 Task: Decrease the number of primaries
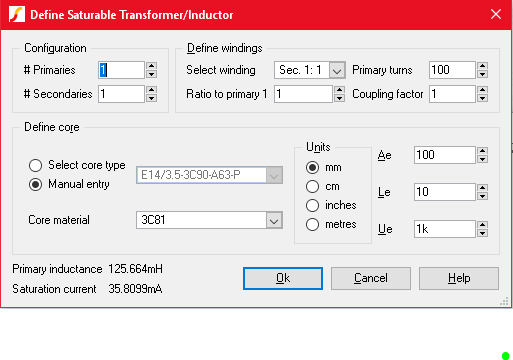tap(151, 74)
